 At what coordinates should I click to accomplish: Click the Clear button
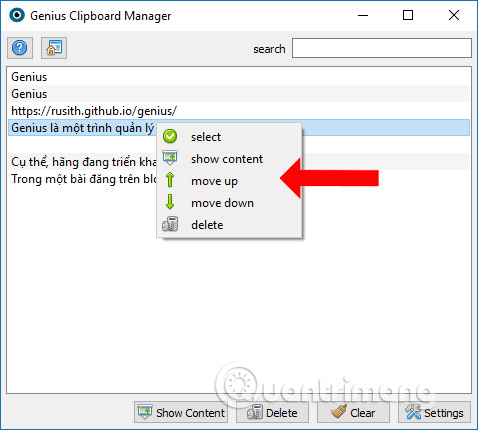pyautogui.click(x=353, y=413)
